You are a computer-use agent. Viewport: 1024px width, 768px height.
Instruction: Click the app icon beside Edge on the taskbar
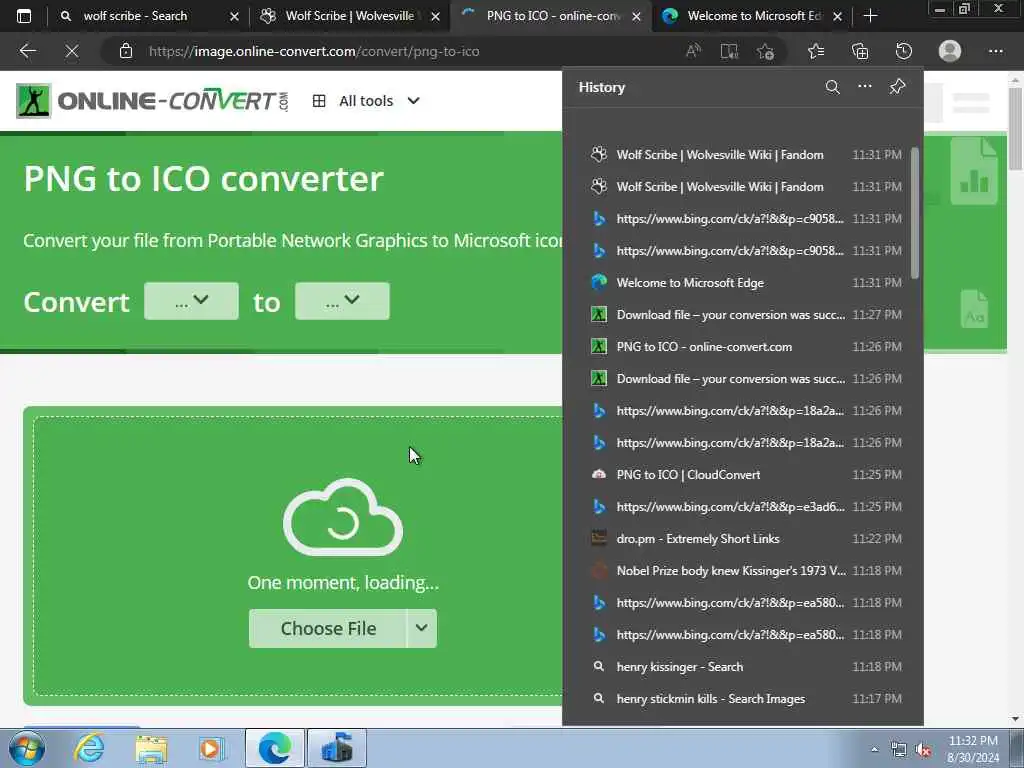[337, 748]
